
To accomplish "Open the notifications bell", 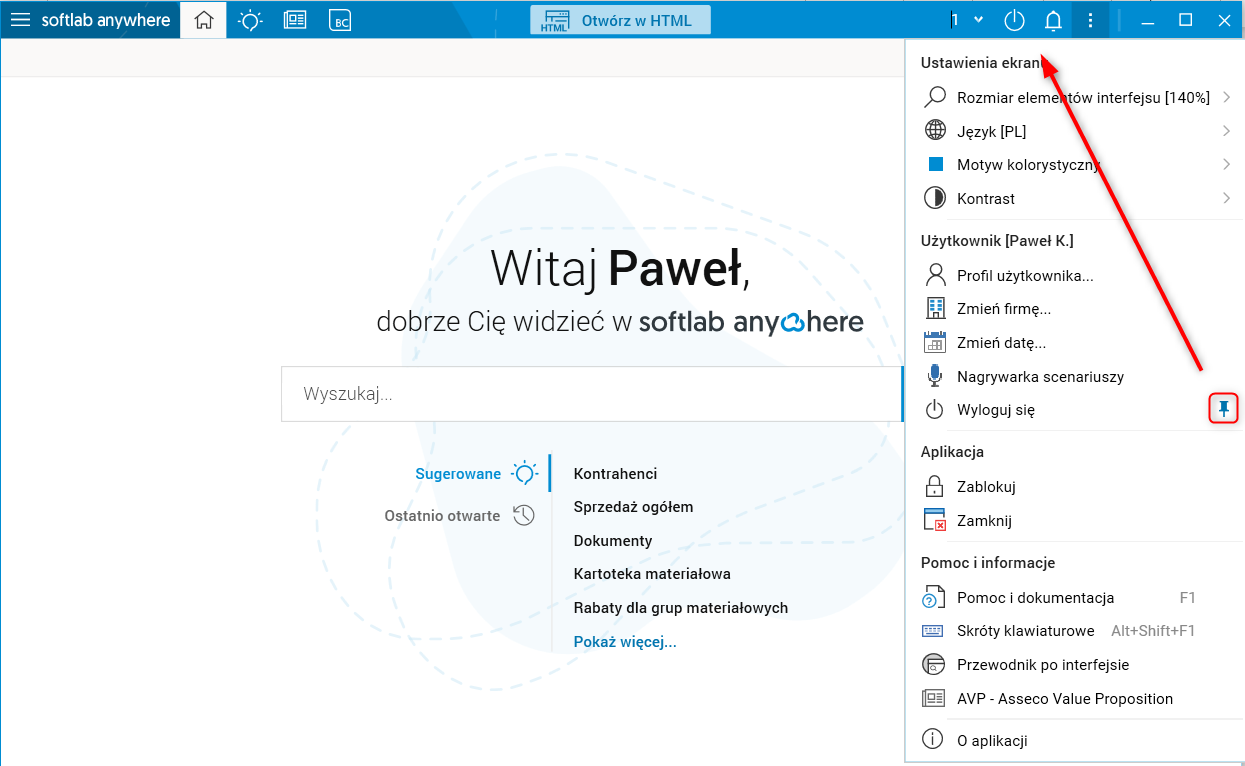I will [x=1053, y=20].
